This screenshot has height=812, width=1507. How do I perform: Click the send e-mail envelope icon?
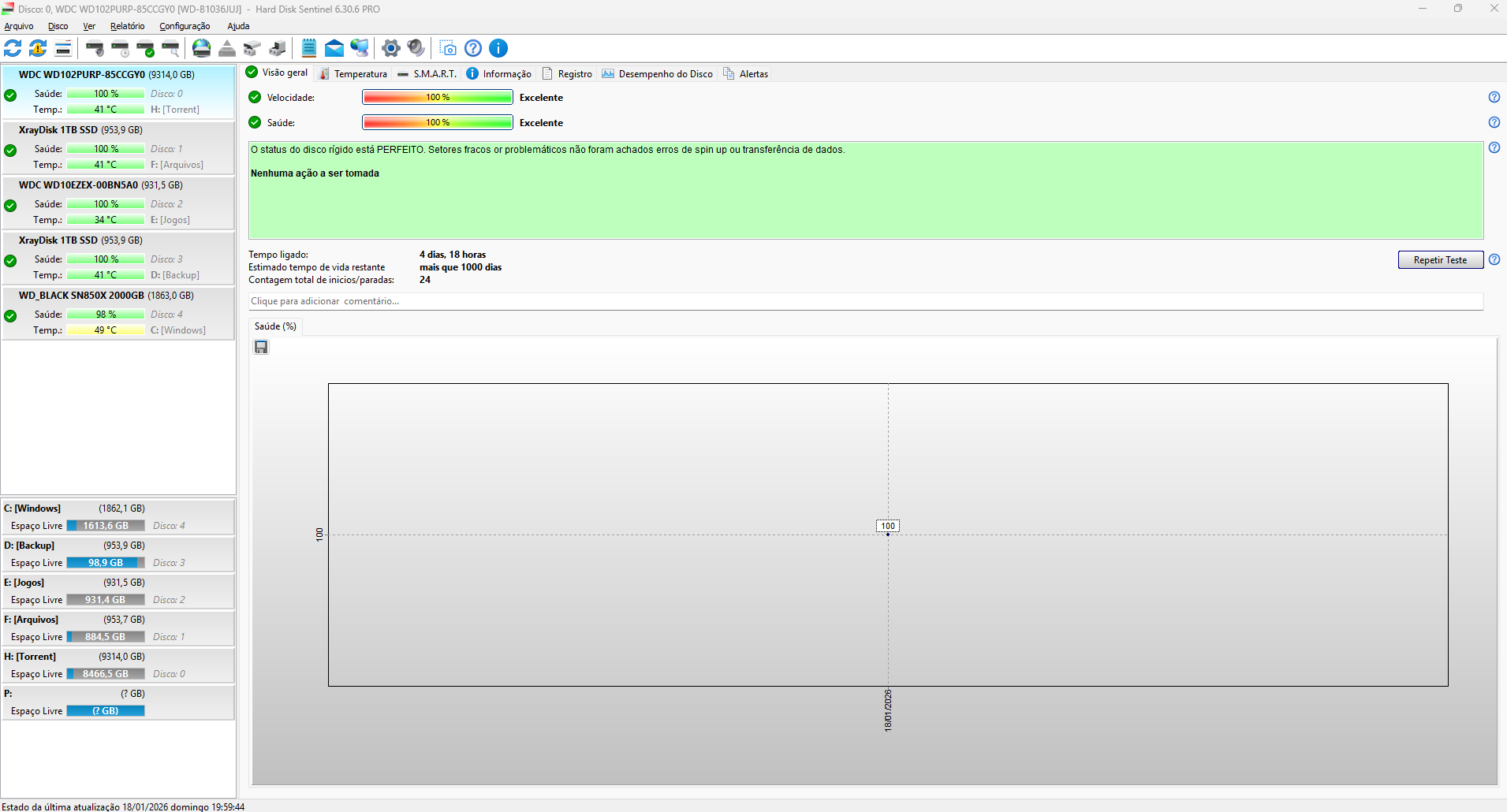[x=334, y=48]
